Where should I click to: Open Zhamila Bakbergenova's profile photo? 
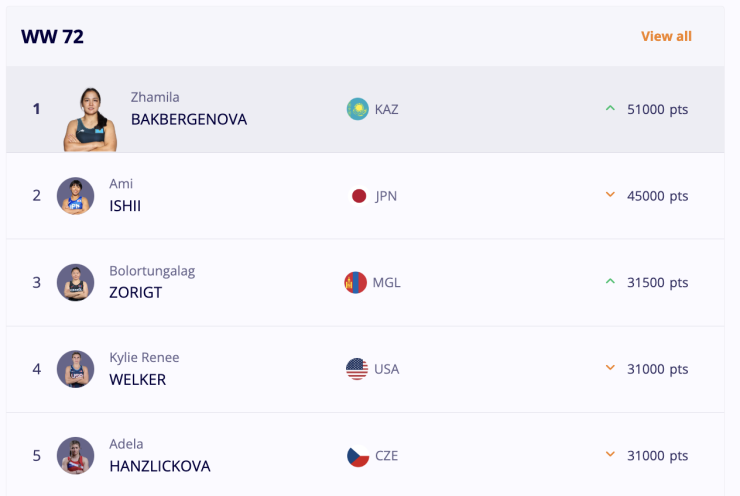pyautogui.click(x=90, y=119)
